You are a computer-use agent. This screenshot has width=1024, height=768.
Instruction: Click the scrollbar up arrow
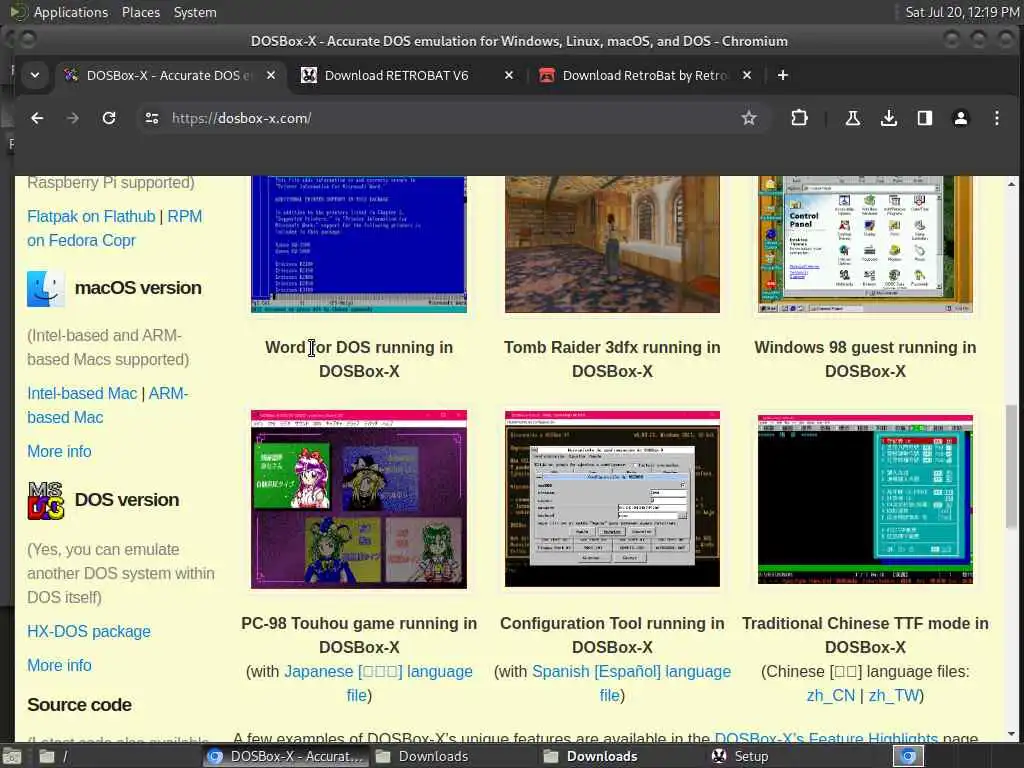point(1012,183)
